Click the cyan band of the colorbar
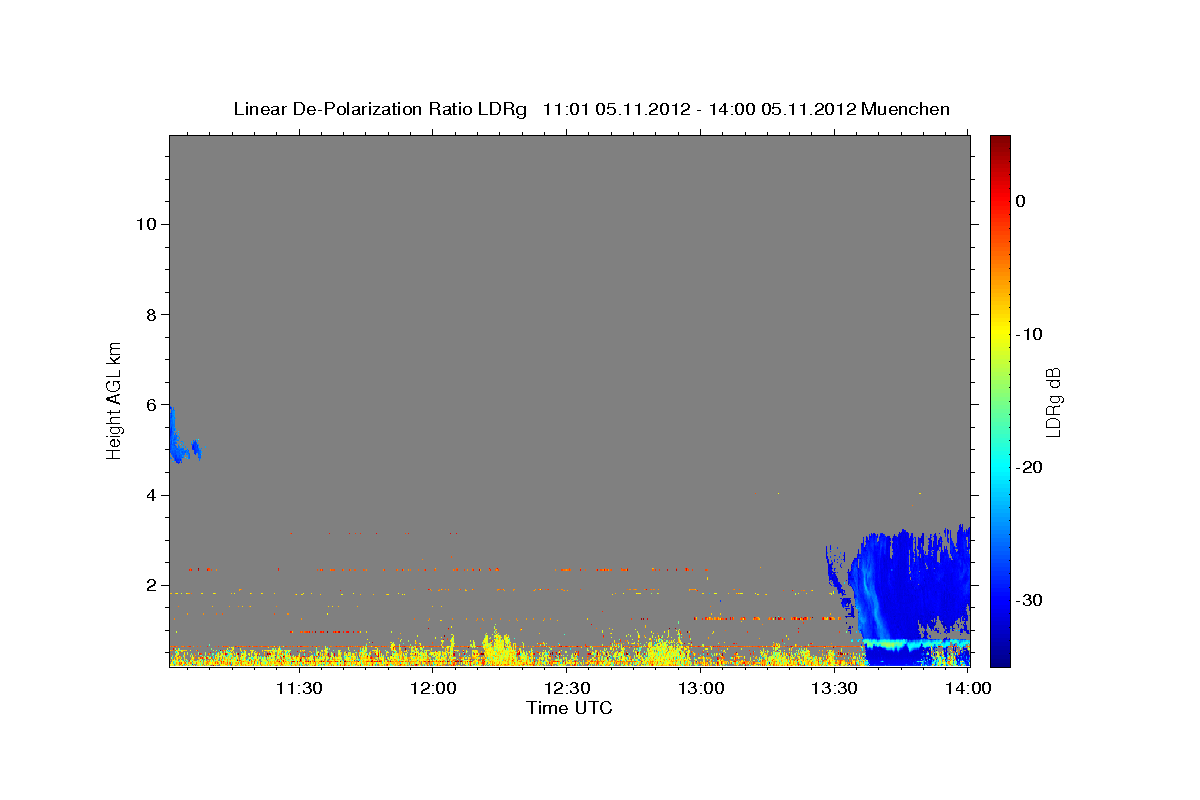Screen dimensions: 1200x800 pos(1000,468)
